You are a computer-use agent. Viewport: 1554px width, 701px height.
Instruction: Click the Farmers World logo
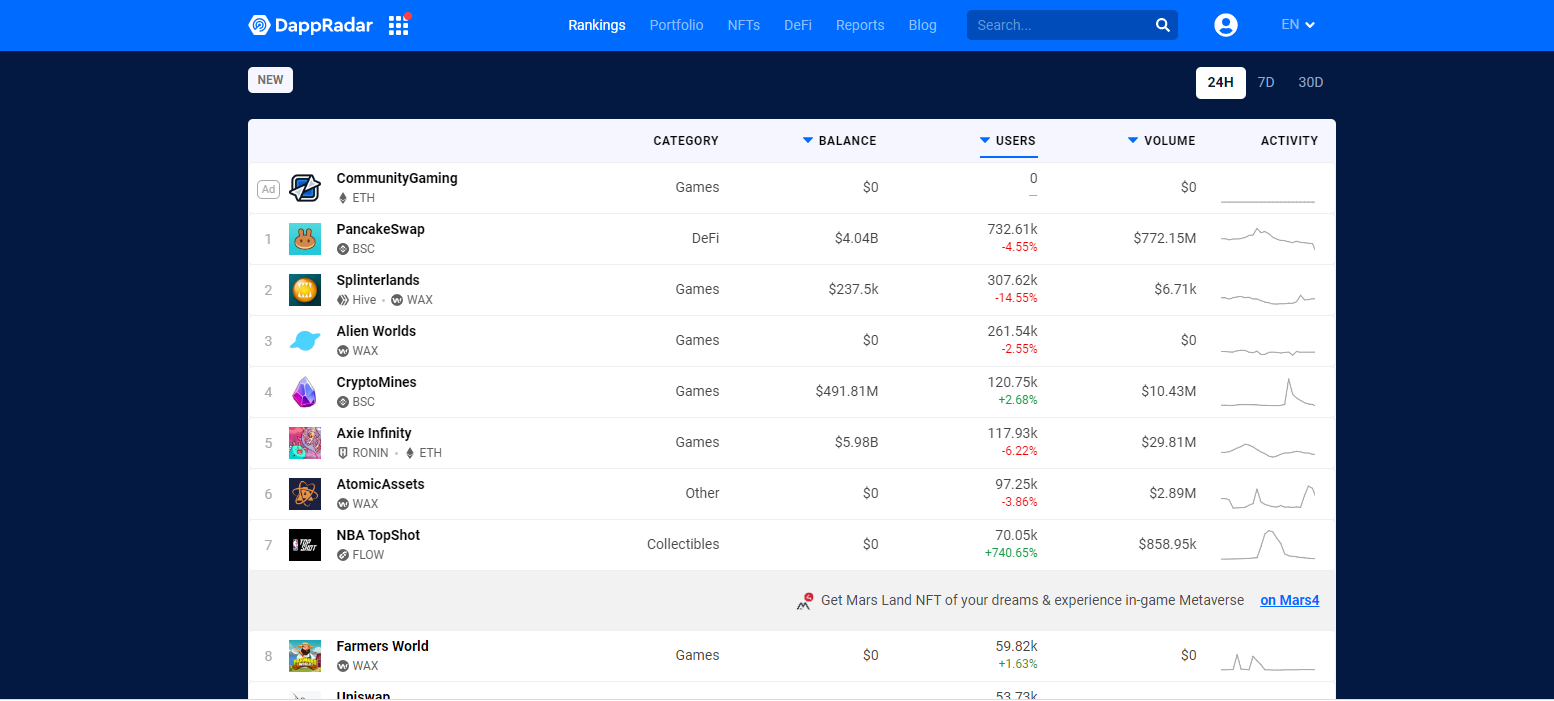click(x=305, y=656)
